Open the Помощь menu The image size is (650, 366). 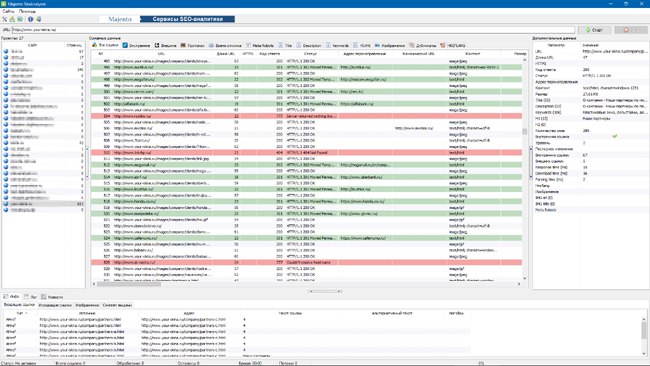(x=27, y=11)
